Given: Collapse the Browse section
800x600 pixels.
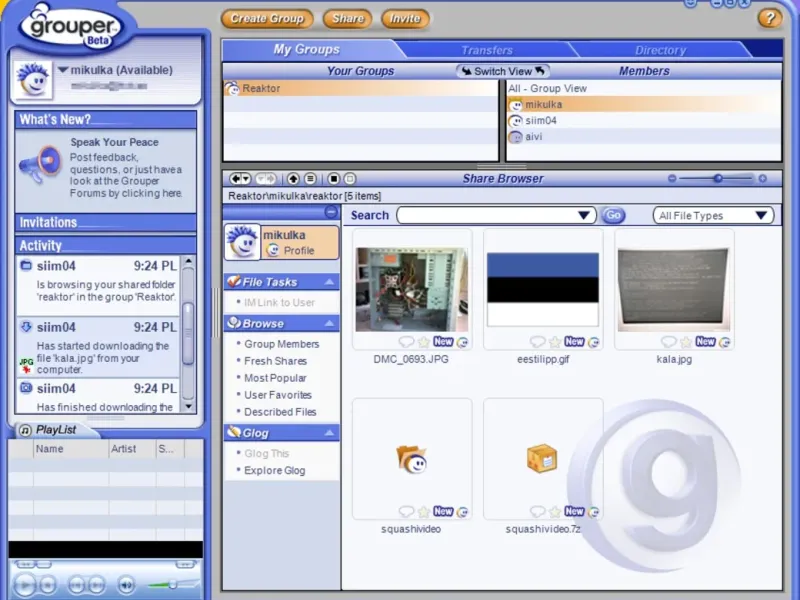Looking at the screenshot, I should 330,323.
